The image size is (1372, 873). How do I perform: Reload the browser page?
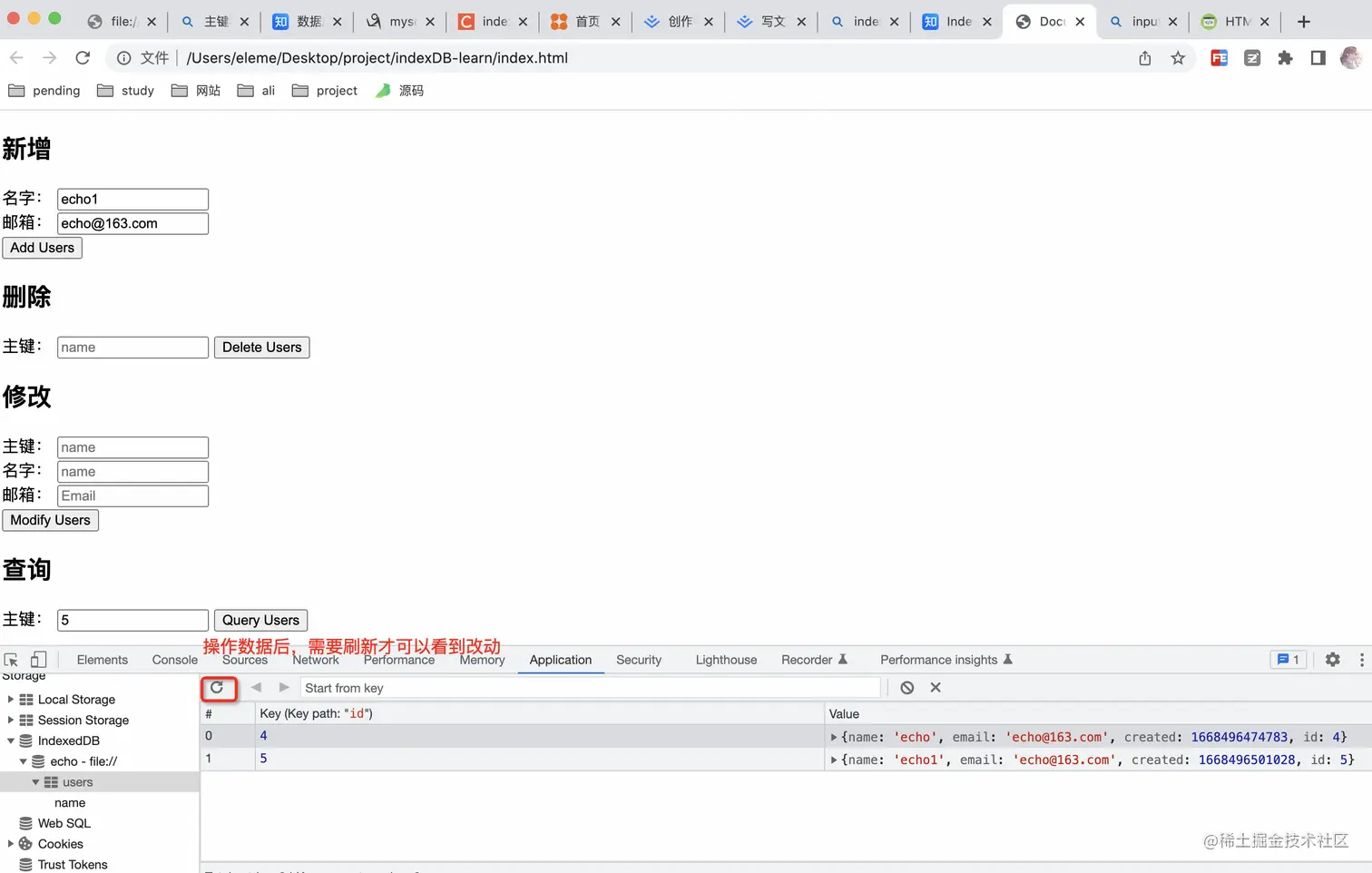[x=83, y=58]
